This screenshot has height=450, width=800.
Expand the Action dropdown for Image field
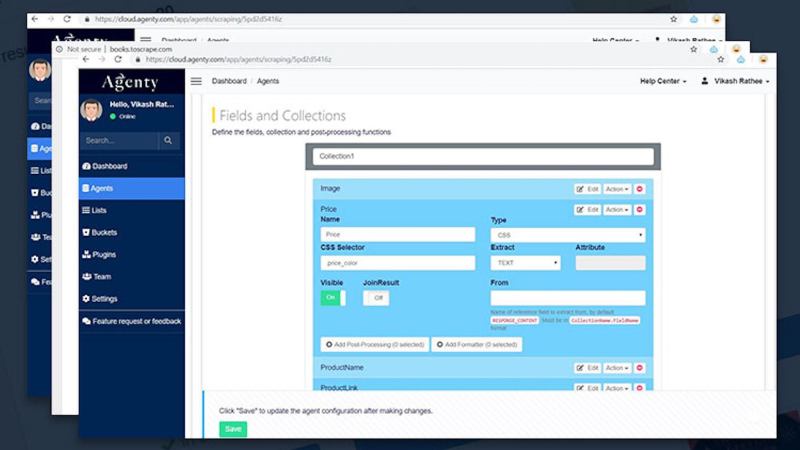(x=616, y=188)
